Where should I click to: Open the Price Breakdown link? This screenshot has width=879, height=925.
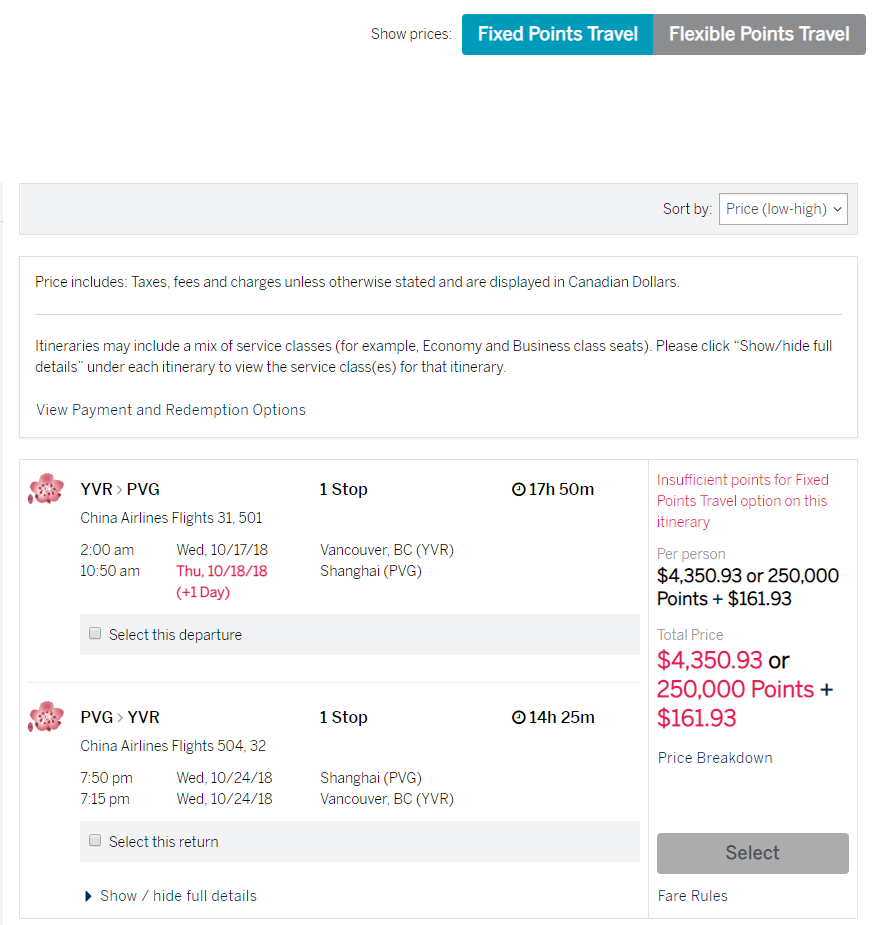click(x=715, y=758)
